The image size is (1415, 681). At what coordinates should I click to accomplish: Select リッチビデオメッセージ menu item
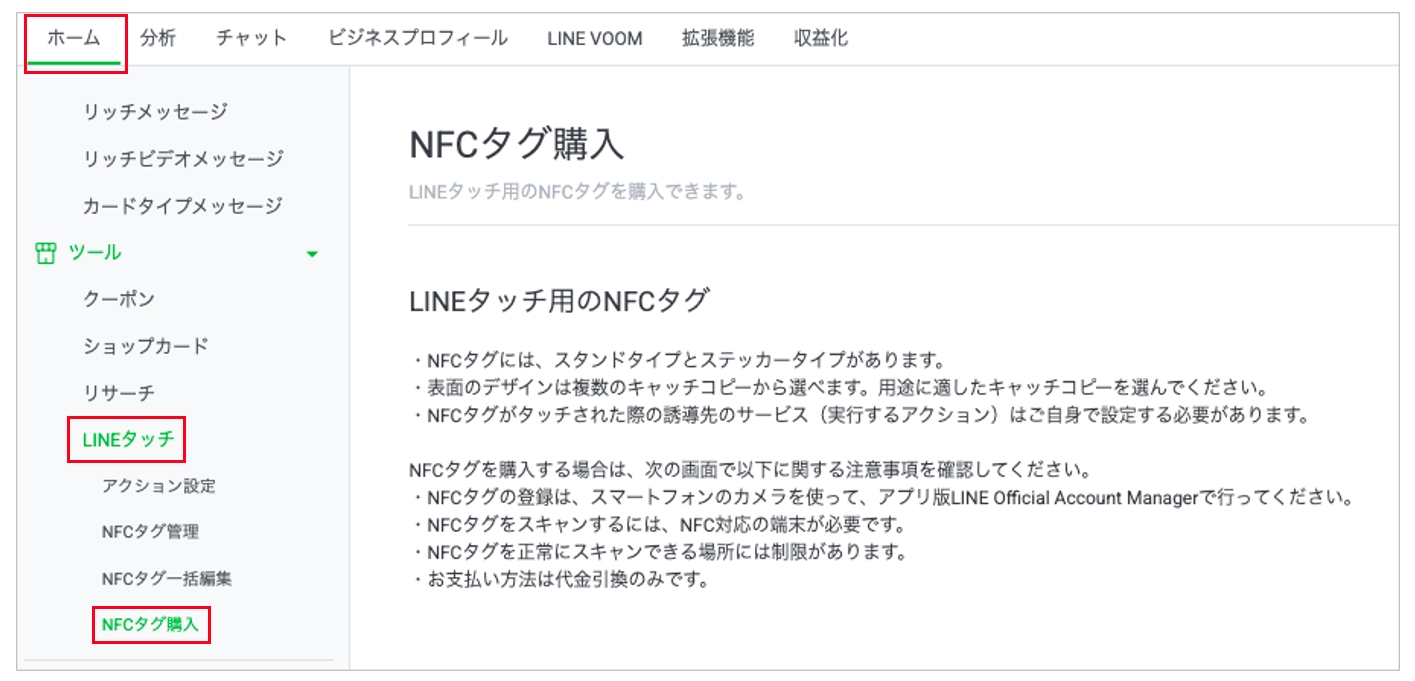point(183,159)
